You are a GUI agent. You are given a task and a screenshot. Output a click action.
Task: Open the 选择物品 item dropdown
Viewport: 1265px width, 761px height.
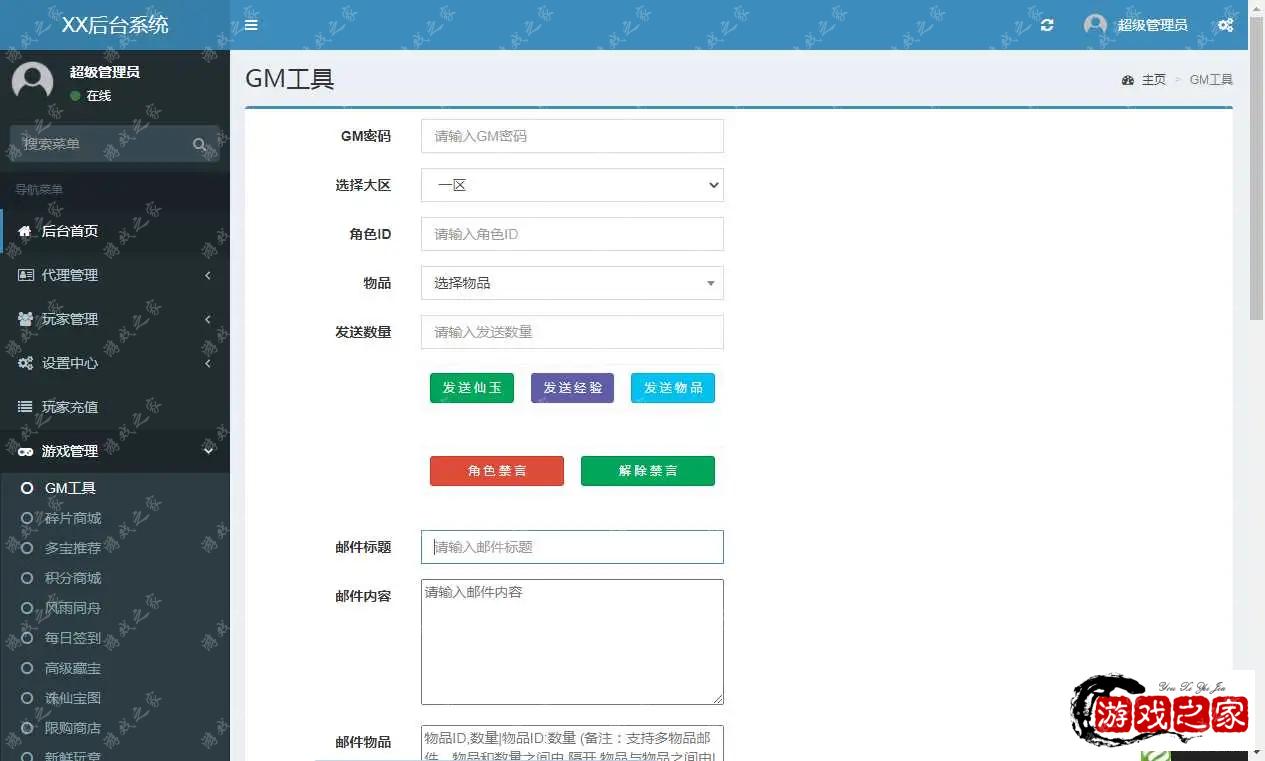(x=572, y=283)
